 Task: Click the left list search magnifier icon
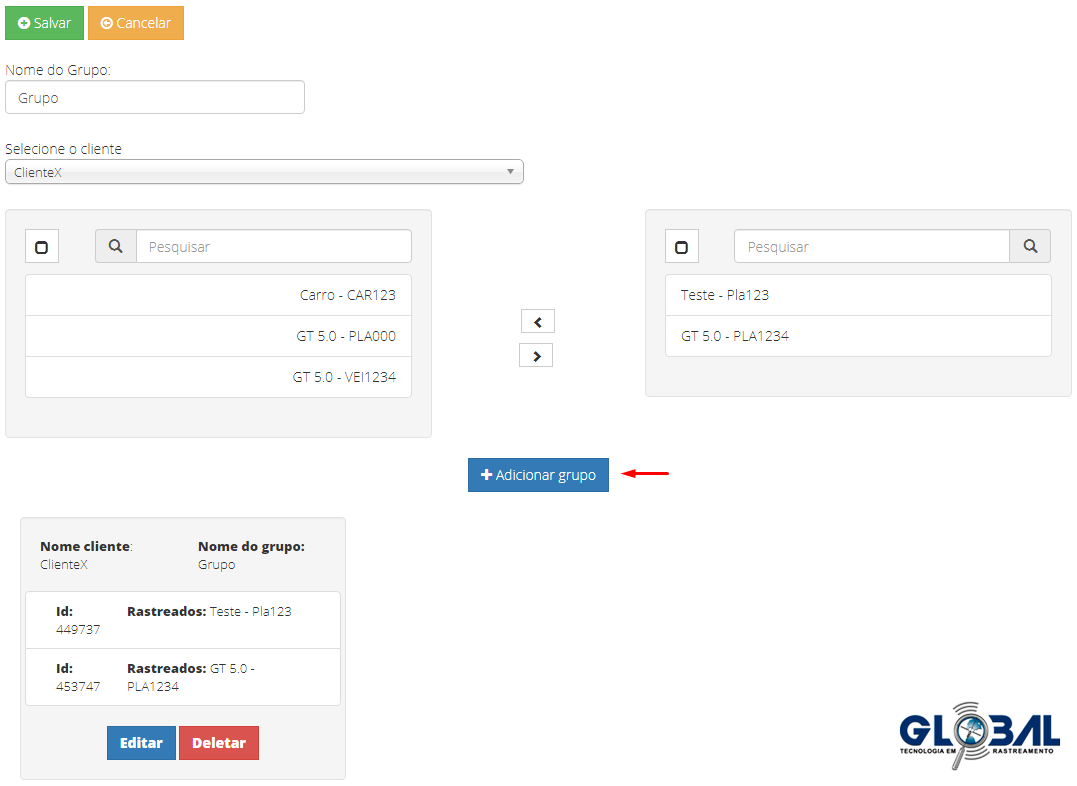(115, 246)
